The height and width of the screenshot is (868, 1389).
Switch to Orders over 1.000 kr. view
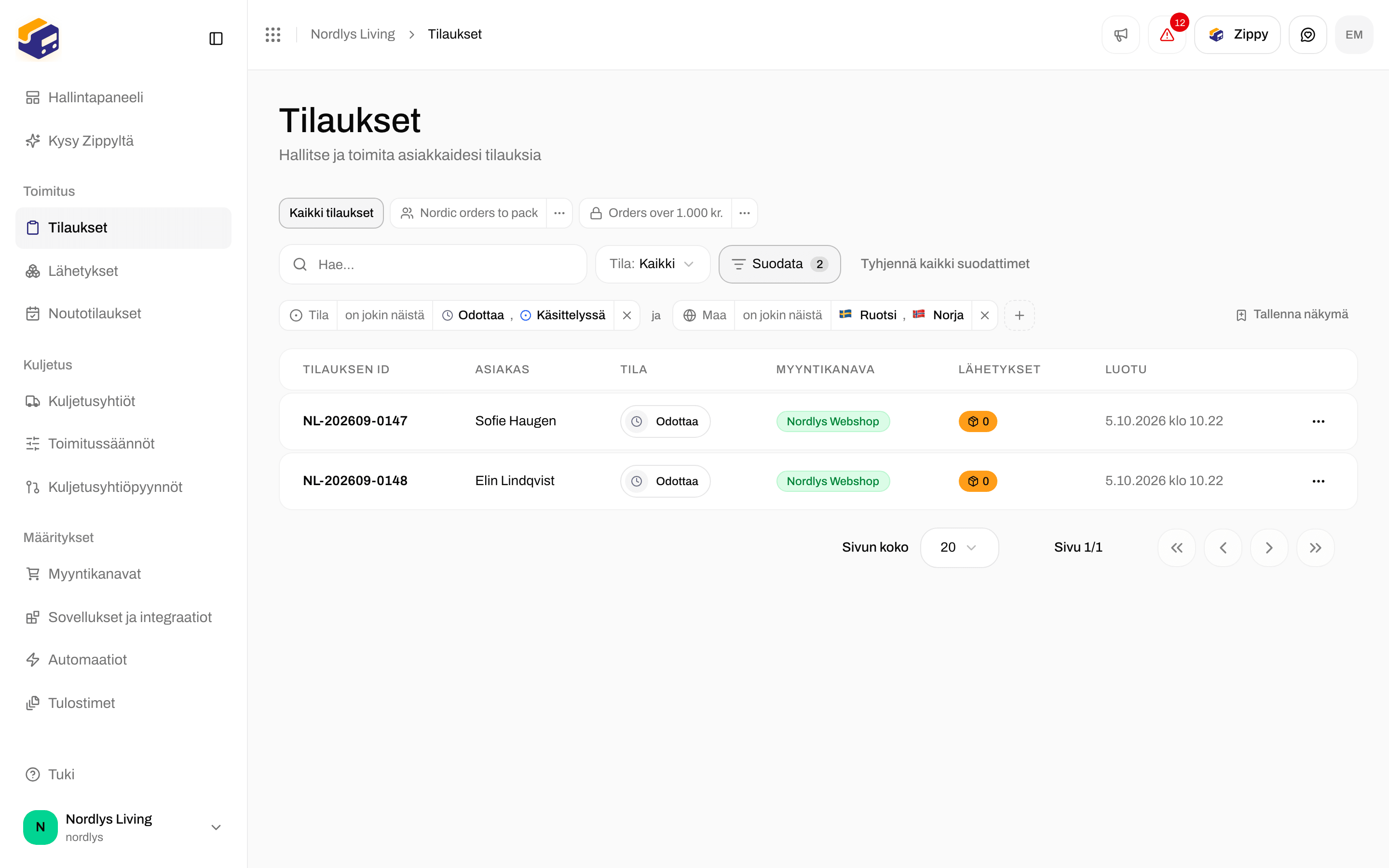656,213
